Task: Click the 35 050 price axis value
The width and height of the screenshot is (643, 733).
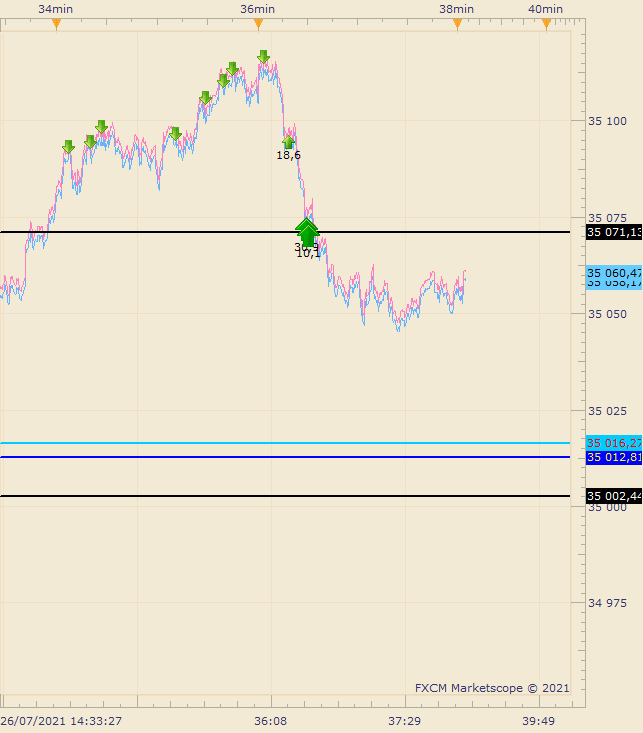Action: pyautogui.click(x=607, y=314)
